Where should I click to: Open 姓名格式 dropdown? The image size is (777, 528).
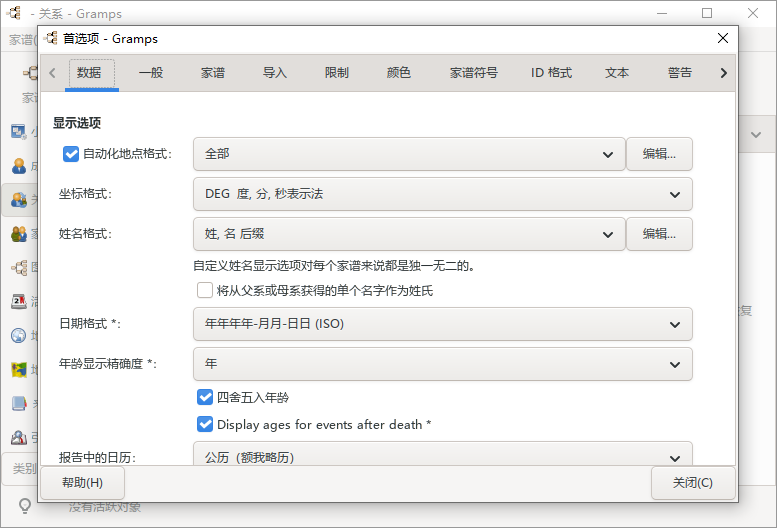[409, 234]
